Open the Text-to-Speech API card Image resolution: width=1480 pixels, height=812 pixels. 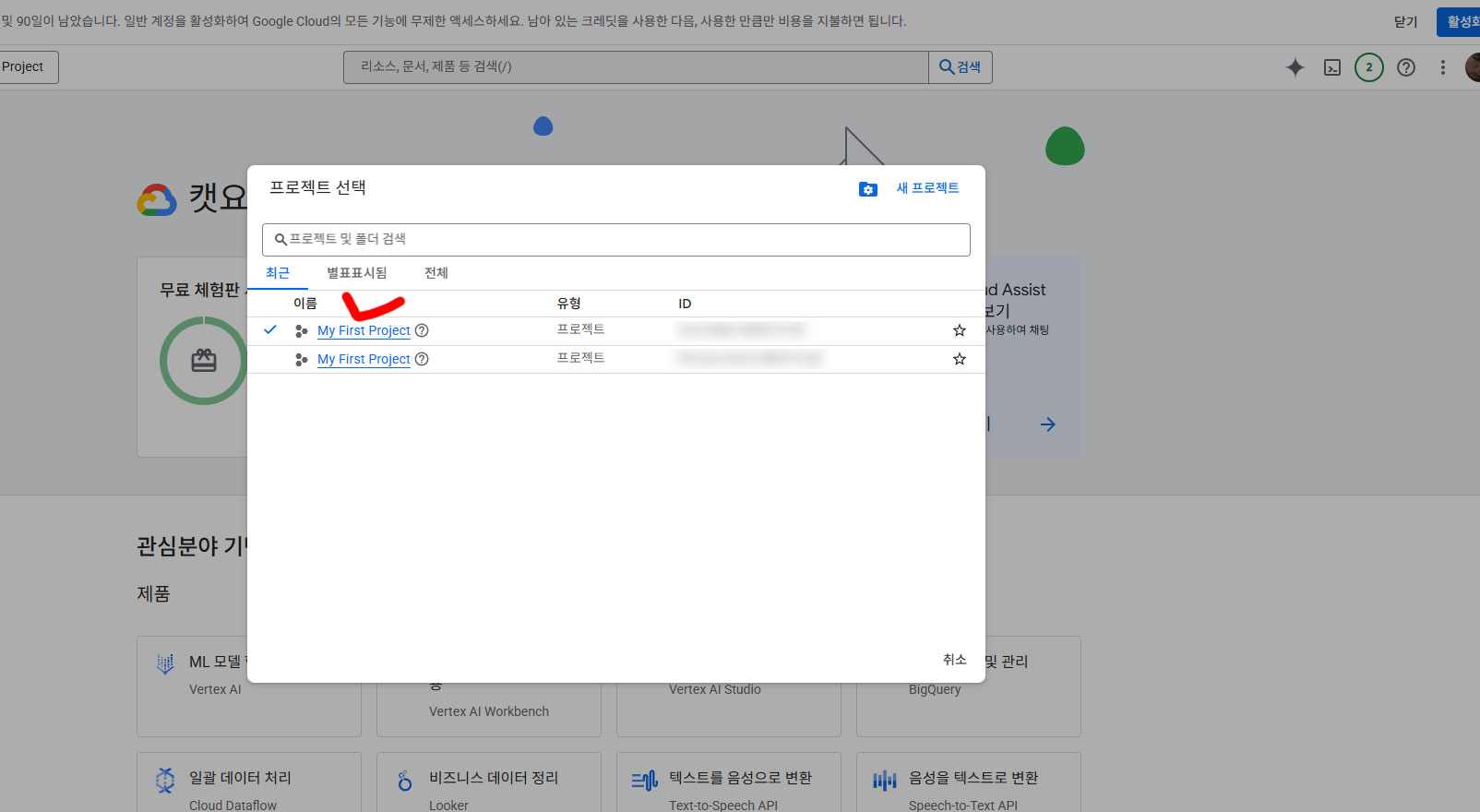click(x=729, y=784)
